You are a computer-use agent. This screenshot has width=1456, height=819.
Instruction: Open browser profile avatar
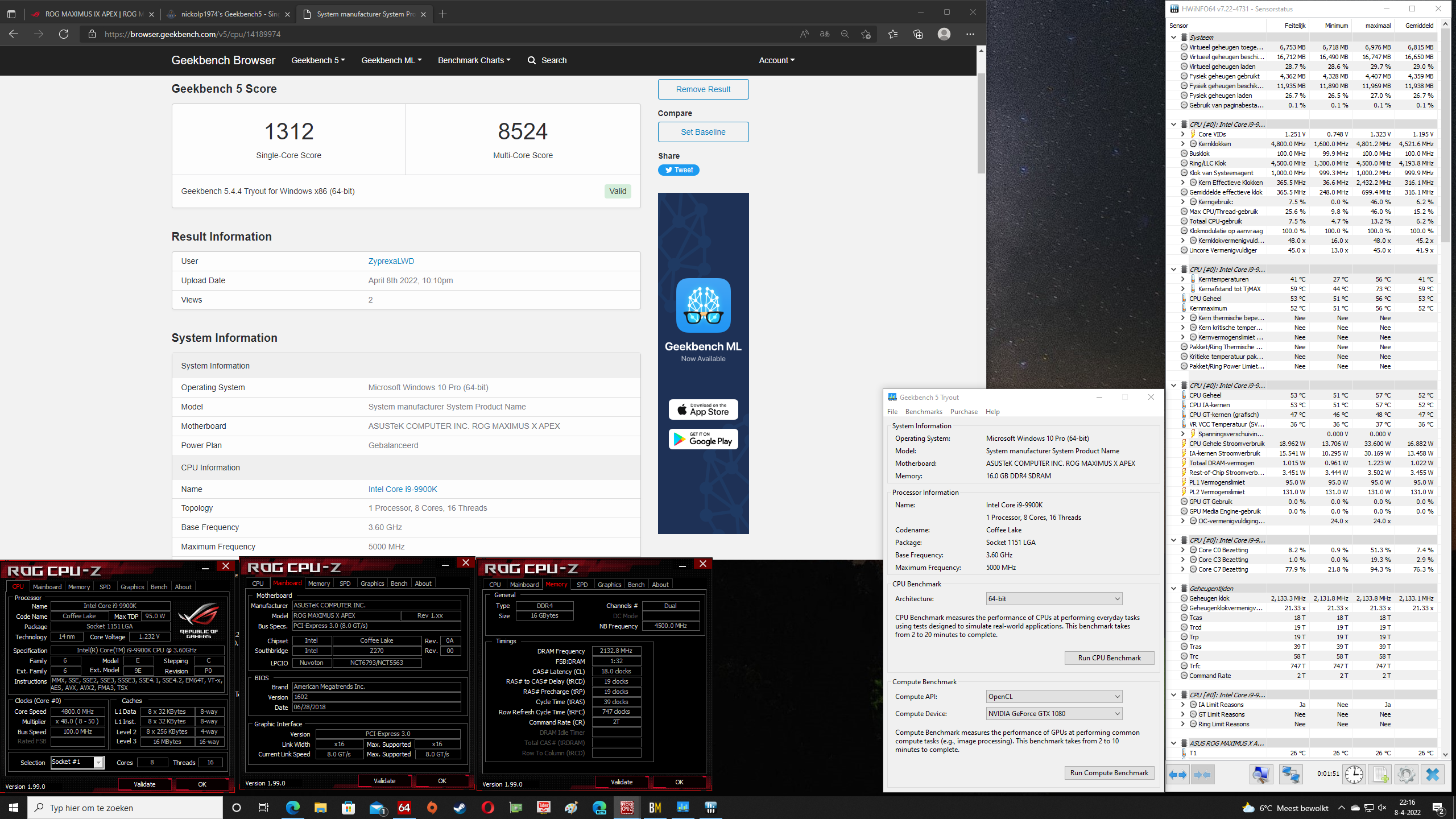tap(944, 34)
